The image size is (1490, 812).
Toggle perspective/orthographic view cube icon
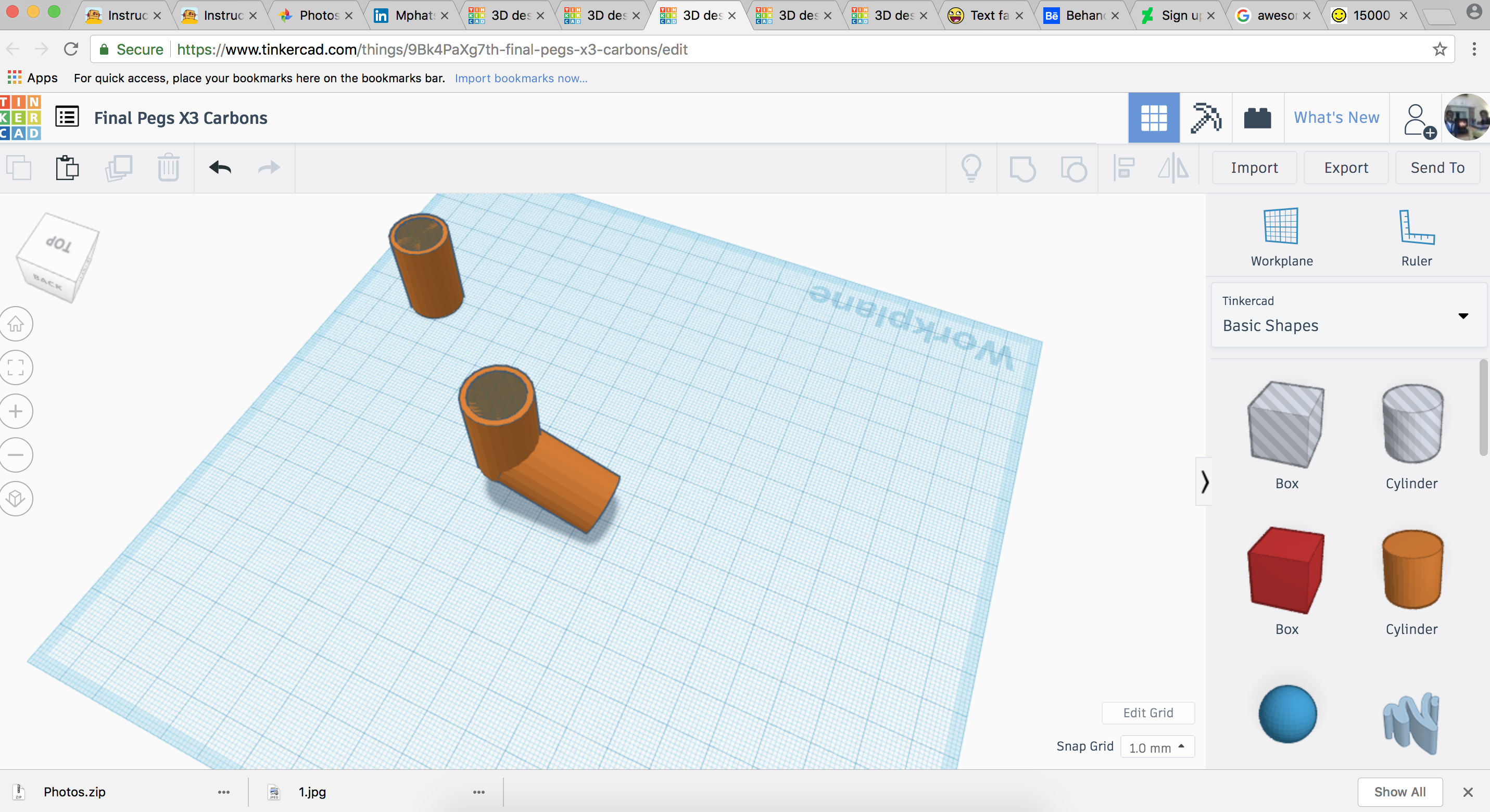(16, 499)
